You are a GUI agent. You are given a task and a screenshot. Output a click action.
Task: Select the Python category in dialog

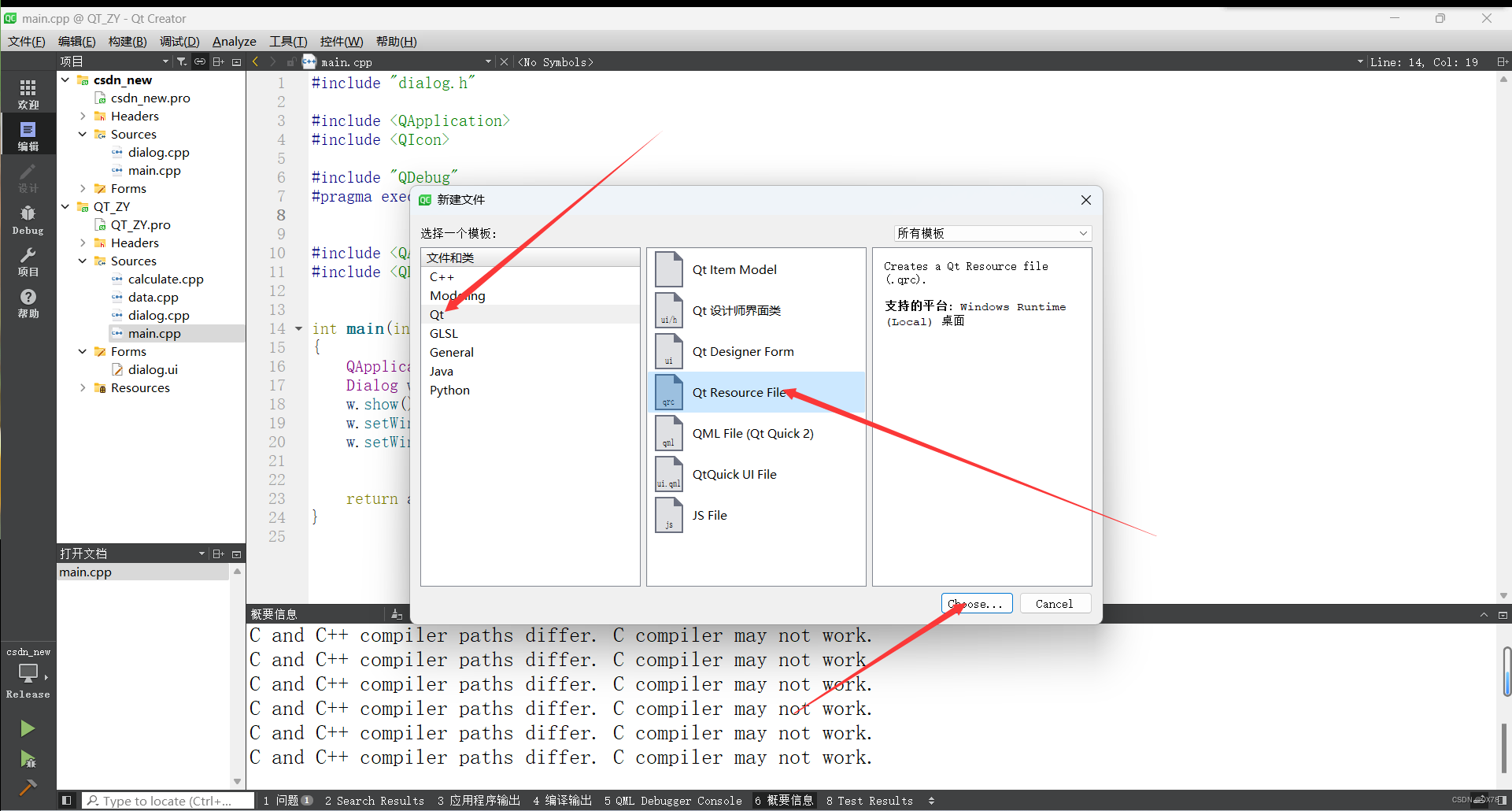[x=530, y=390]
